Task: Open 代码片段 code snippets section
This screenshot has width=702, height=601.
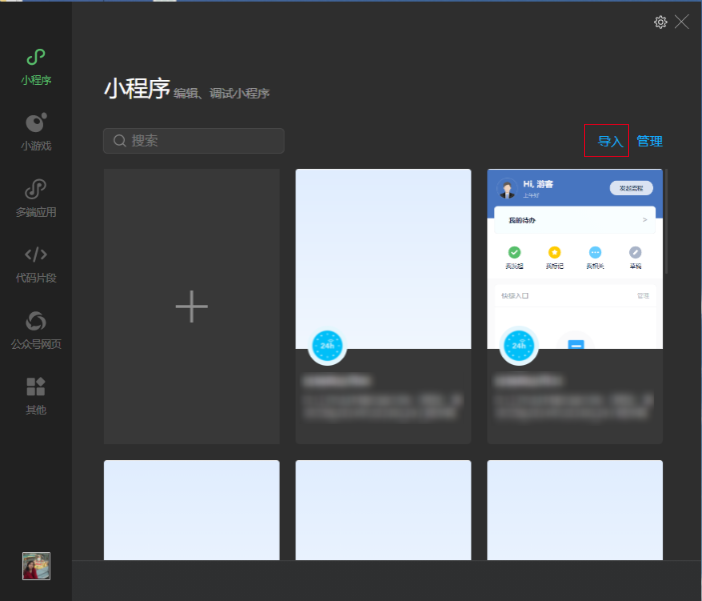Action: tap(36, 264)
